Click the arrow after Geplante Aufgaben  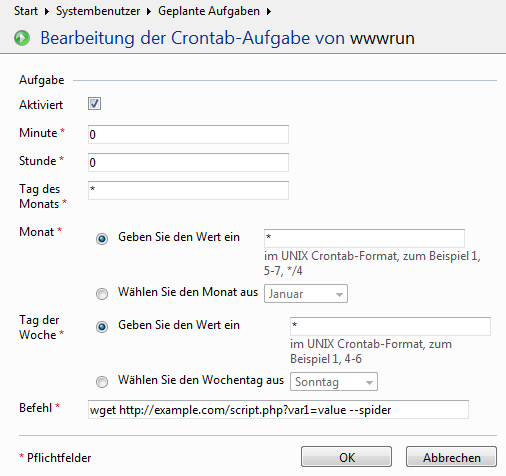(x=269, y=12)
